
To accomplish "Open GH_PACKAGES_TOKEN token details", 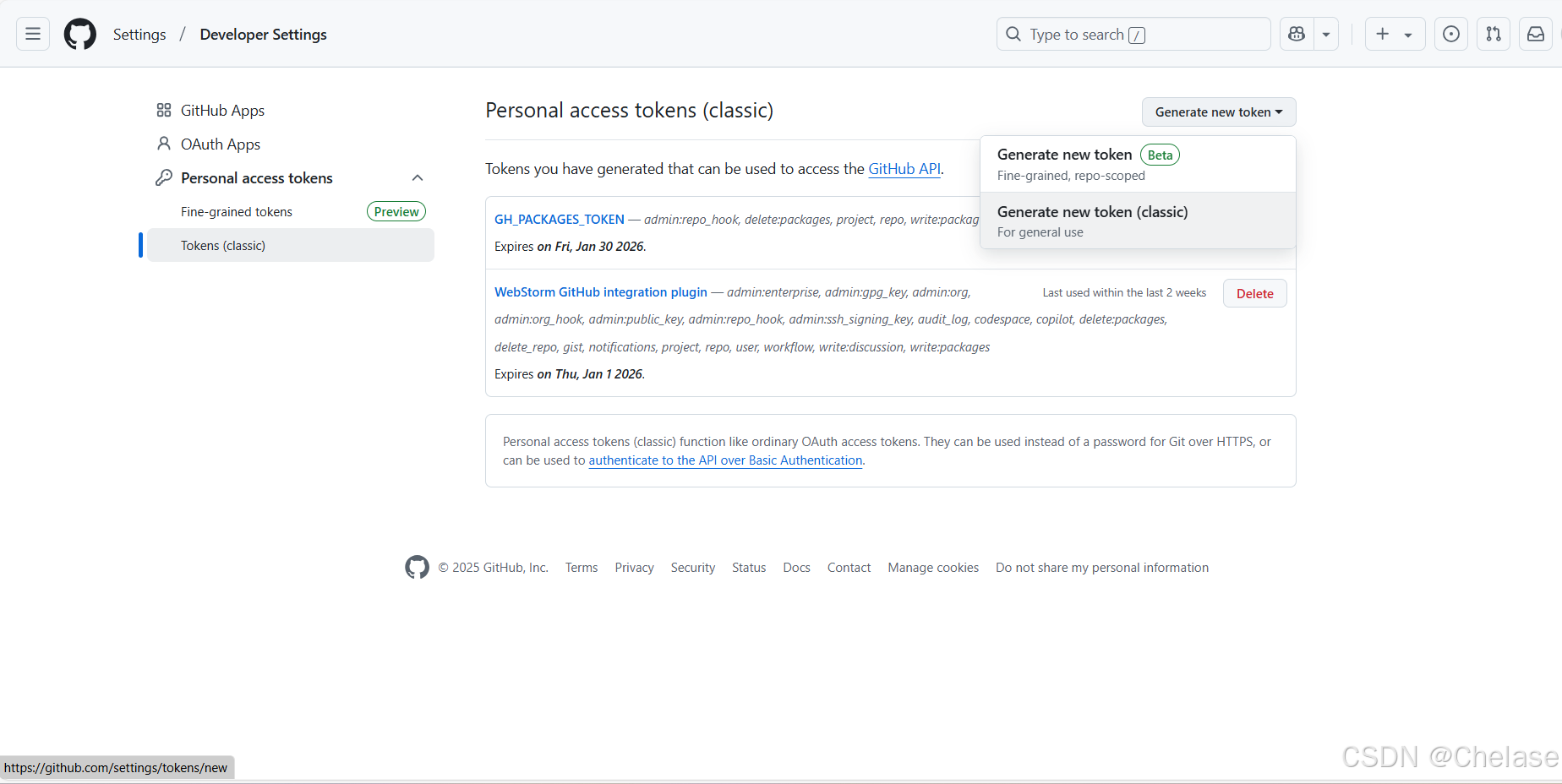I will tap(560, 220).
